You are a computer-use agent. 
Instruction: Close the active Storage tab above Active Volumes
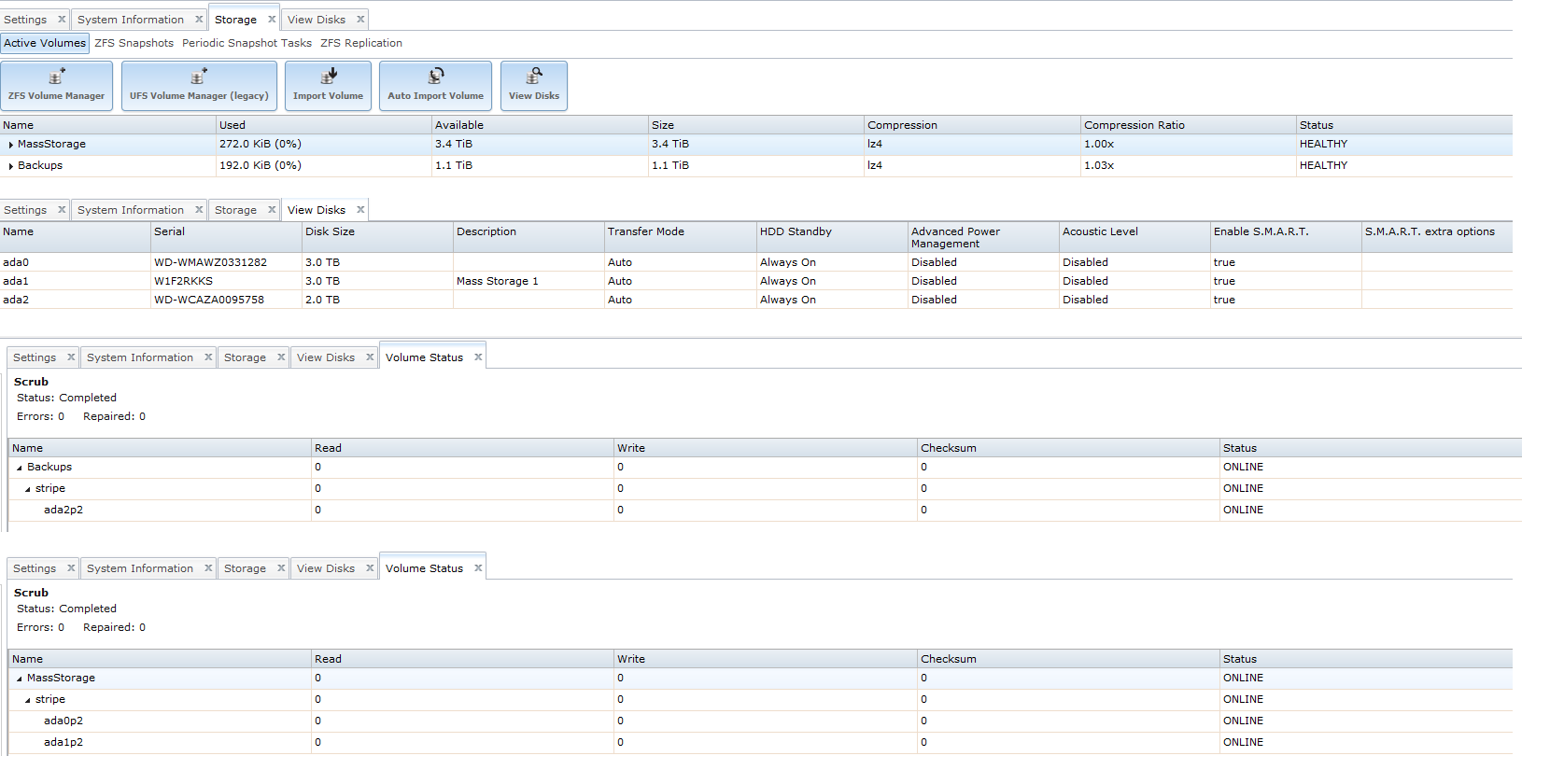point(272,20)
